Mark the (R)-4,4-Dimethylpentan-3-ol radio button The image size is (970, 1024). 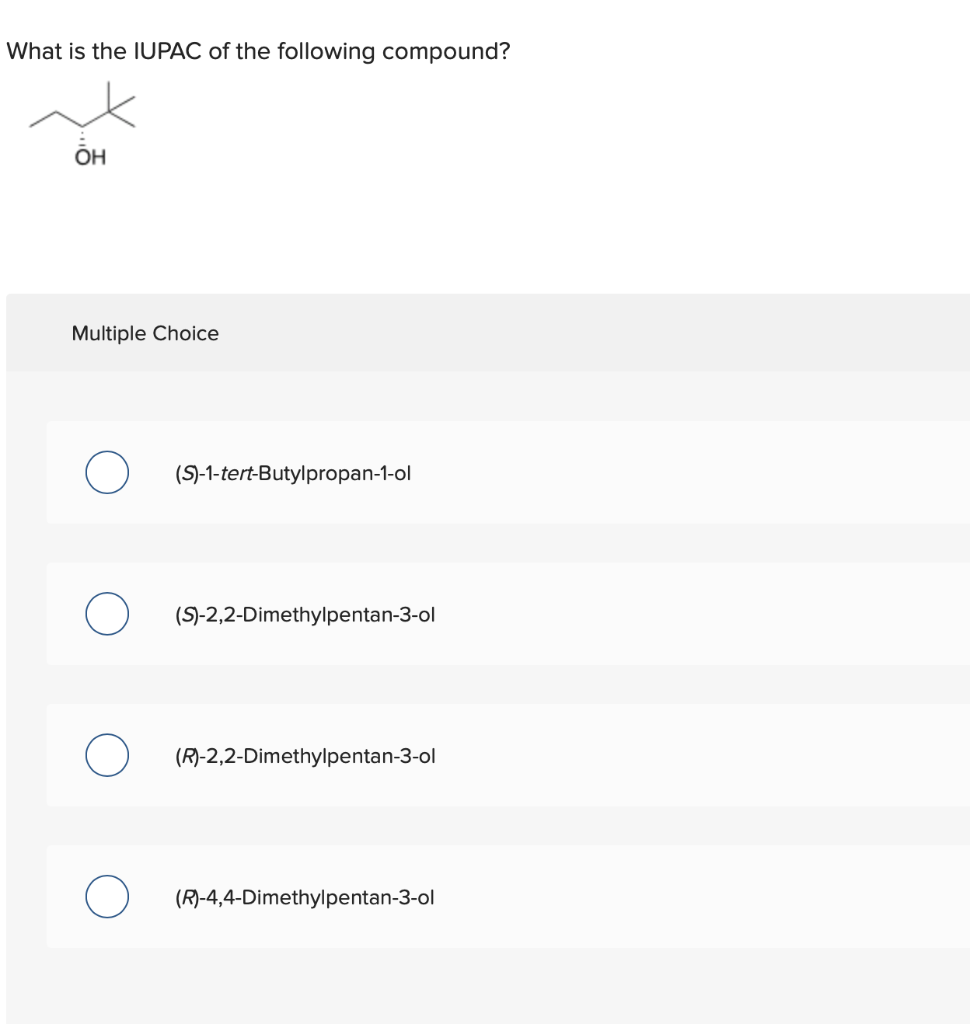point(106,897)
